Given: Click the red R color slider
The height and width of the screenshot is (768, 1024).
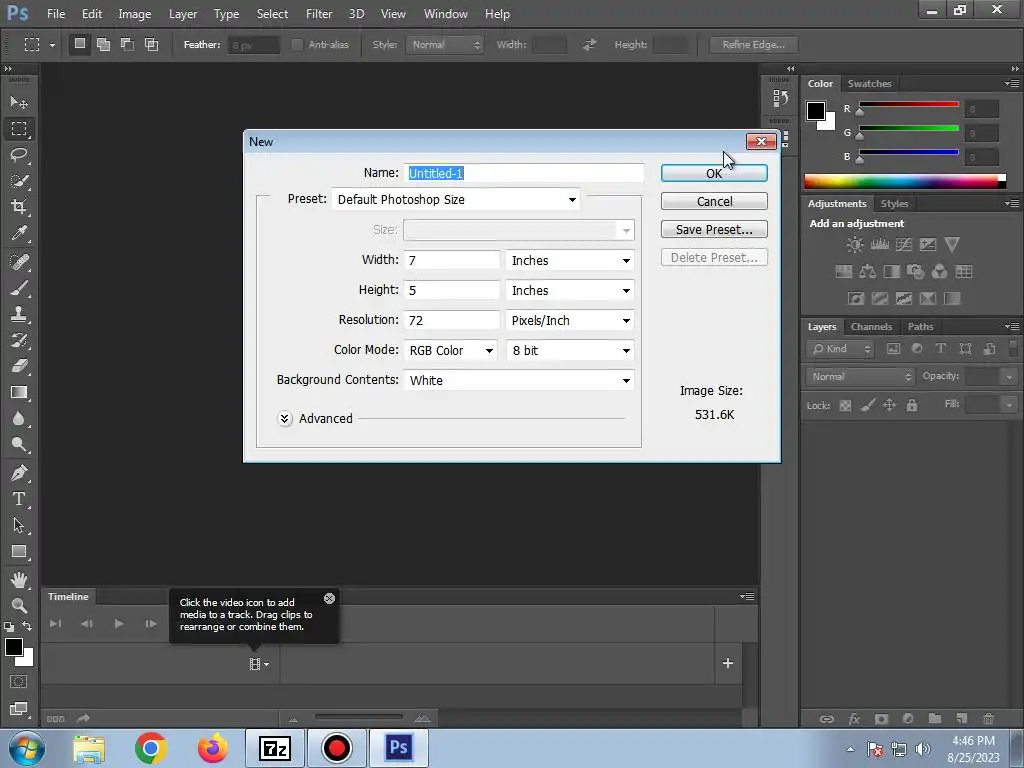Looking at the screenshot, I should point(908,104).
